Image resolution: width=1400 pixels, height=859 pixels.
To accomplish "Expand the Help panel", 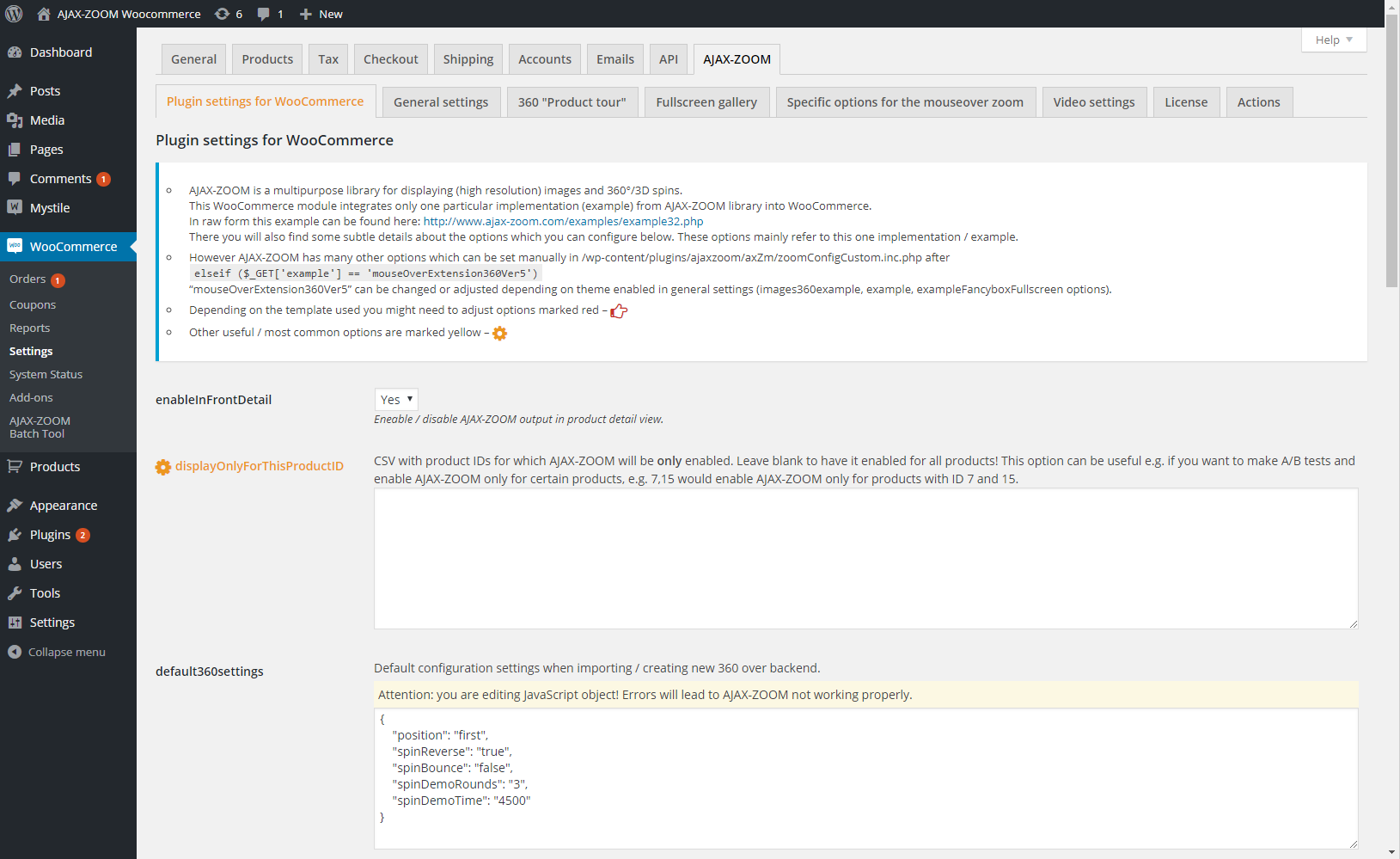I will coord(1334,40).
